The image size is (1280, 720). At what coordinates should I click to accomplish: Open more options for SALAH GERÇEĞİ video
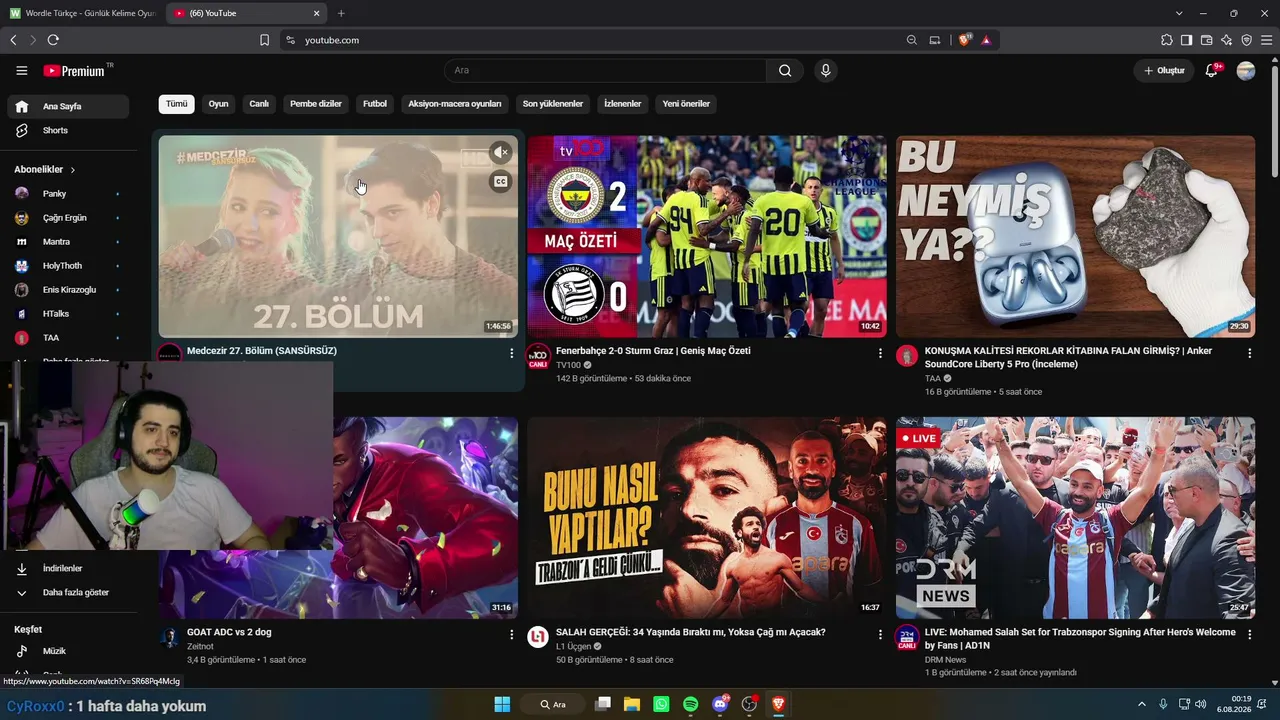pyautogui.click(x=880, y=634)
